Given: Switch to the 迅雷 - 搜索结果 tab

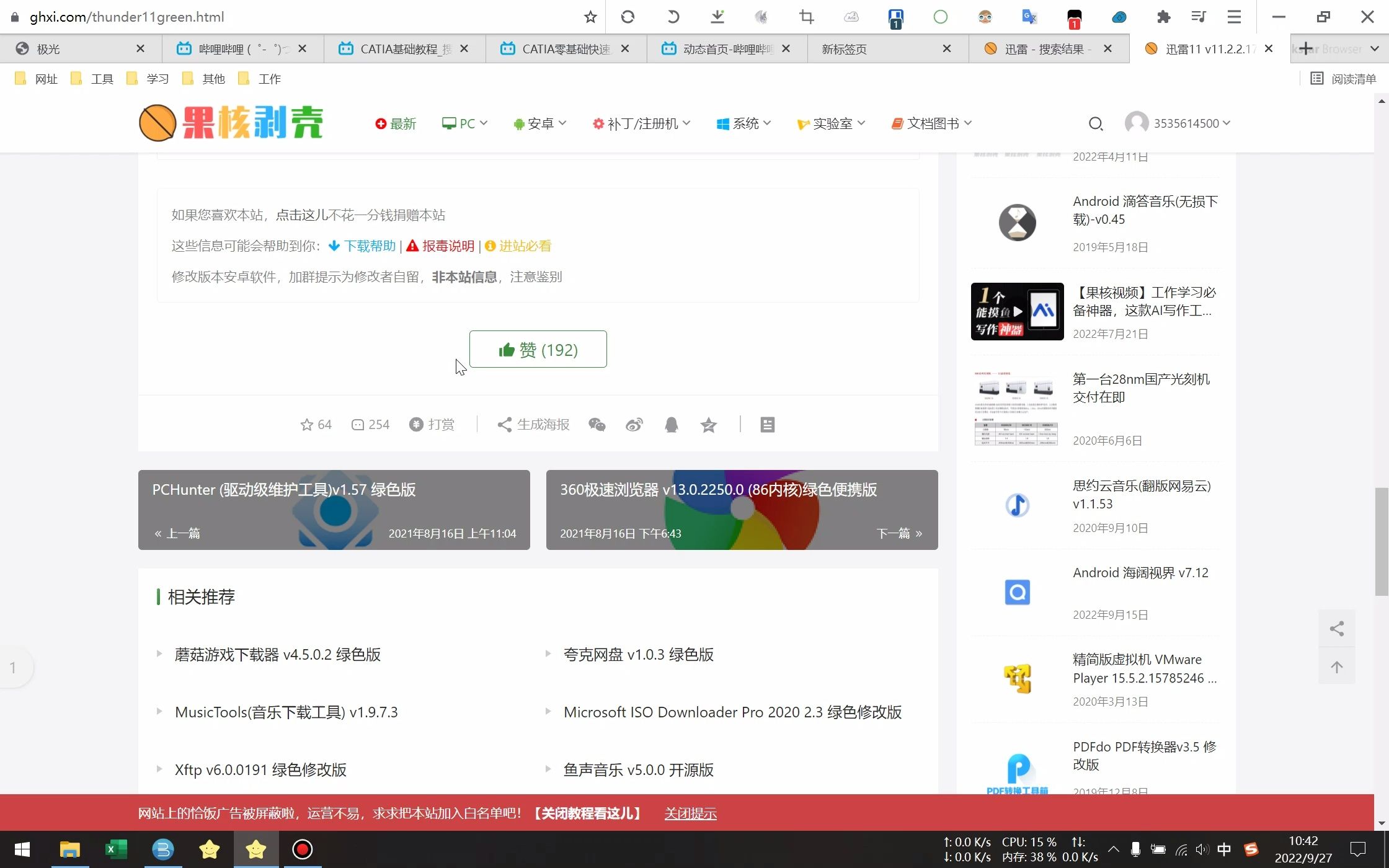Looking at the screenshot, I should [1048, 48].
